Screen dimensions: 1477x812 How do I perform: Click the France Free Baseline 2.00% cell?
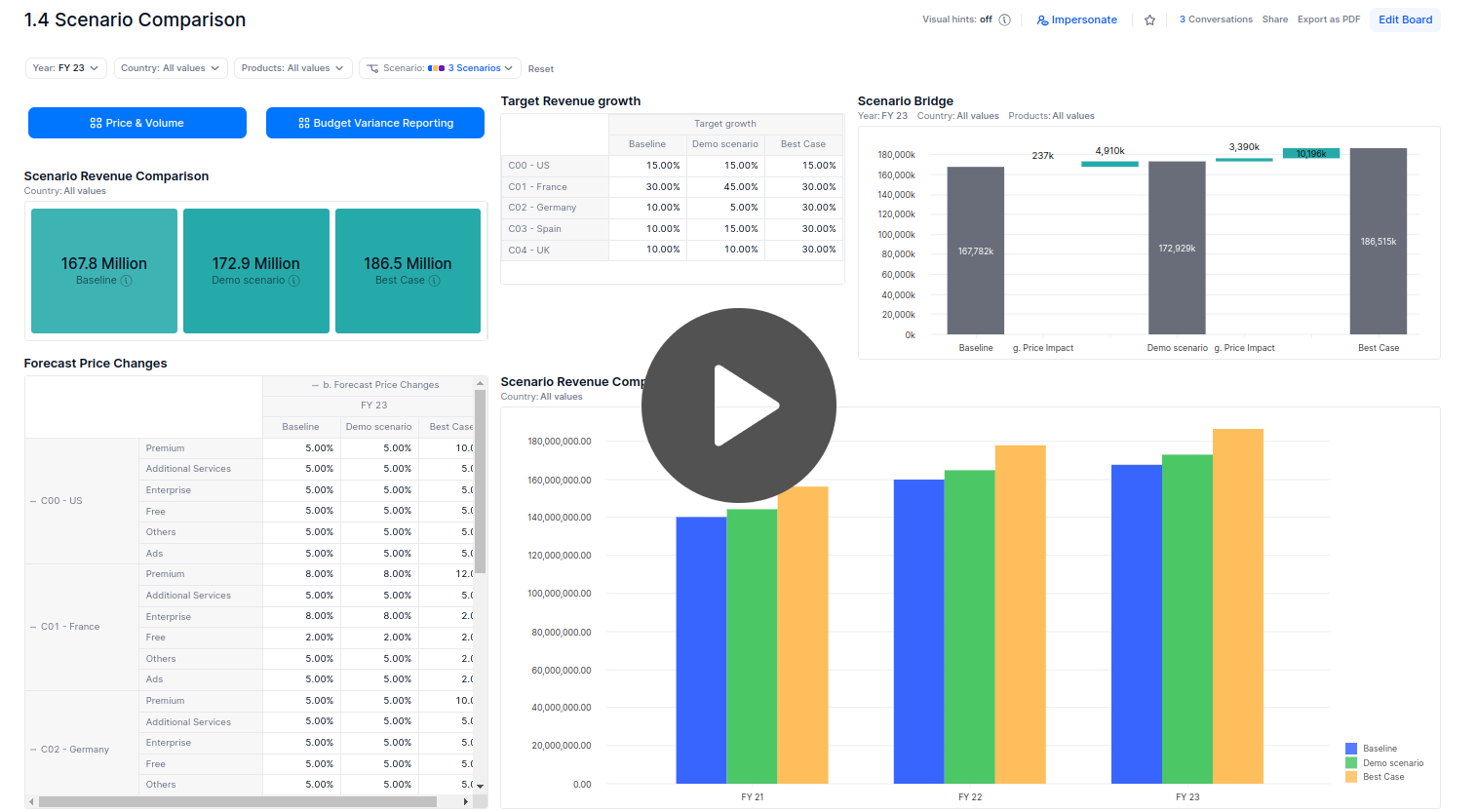(x=302, y=638)
